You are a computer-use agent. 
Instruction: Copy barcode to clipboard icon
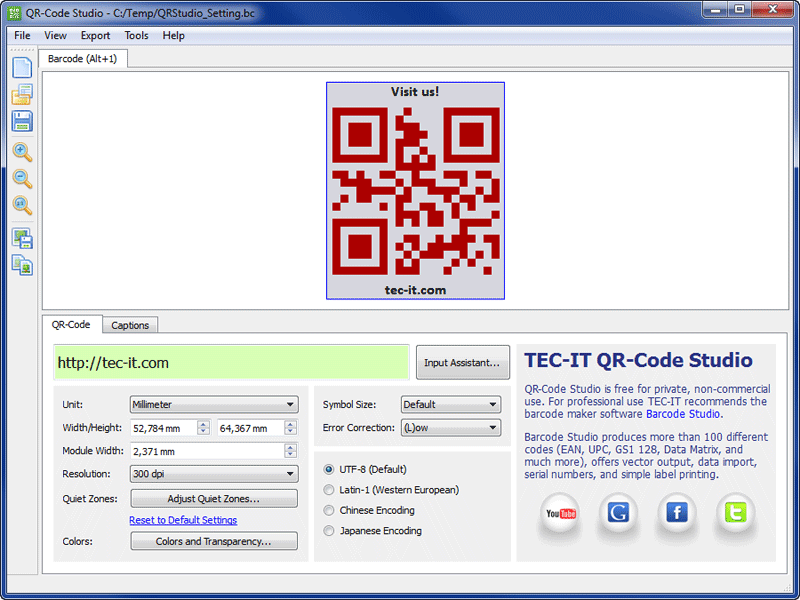(x=22, y=265)
